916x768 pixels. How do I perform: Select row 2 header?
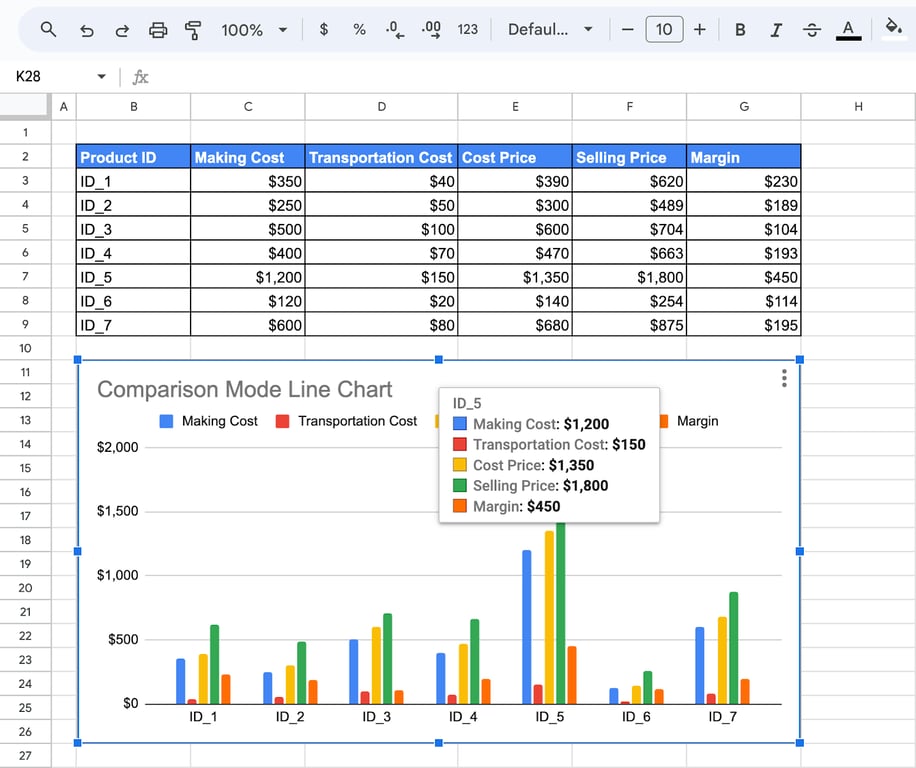(x=25, y=157)
